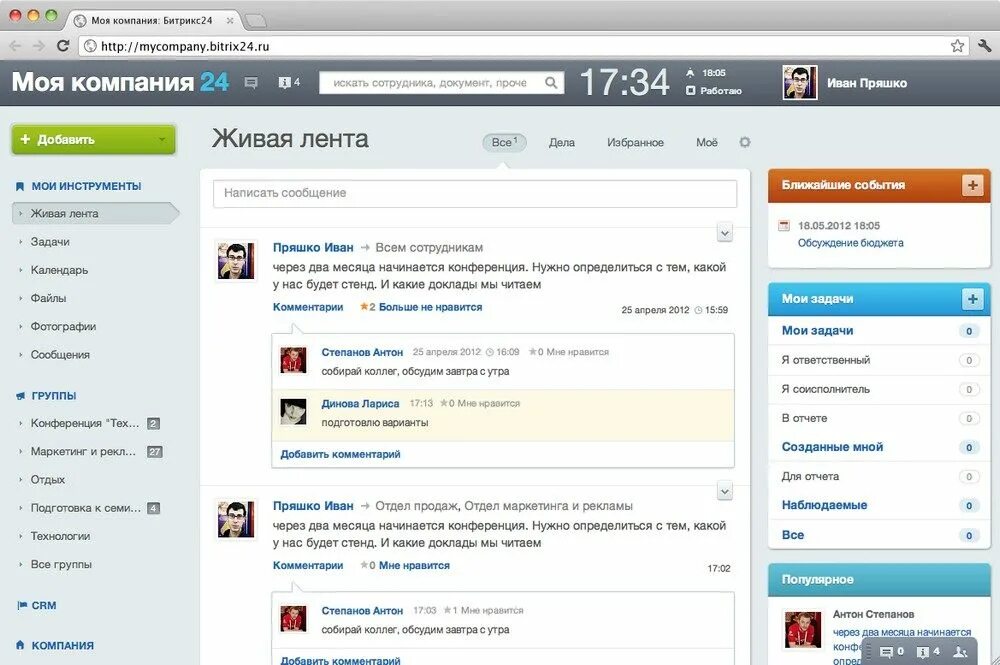Add event with plus in Ближайшие события
This screenshot has height=665, width=1000.
972,186
